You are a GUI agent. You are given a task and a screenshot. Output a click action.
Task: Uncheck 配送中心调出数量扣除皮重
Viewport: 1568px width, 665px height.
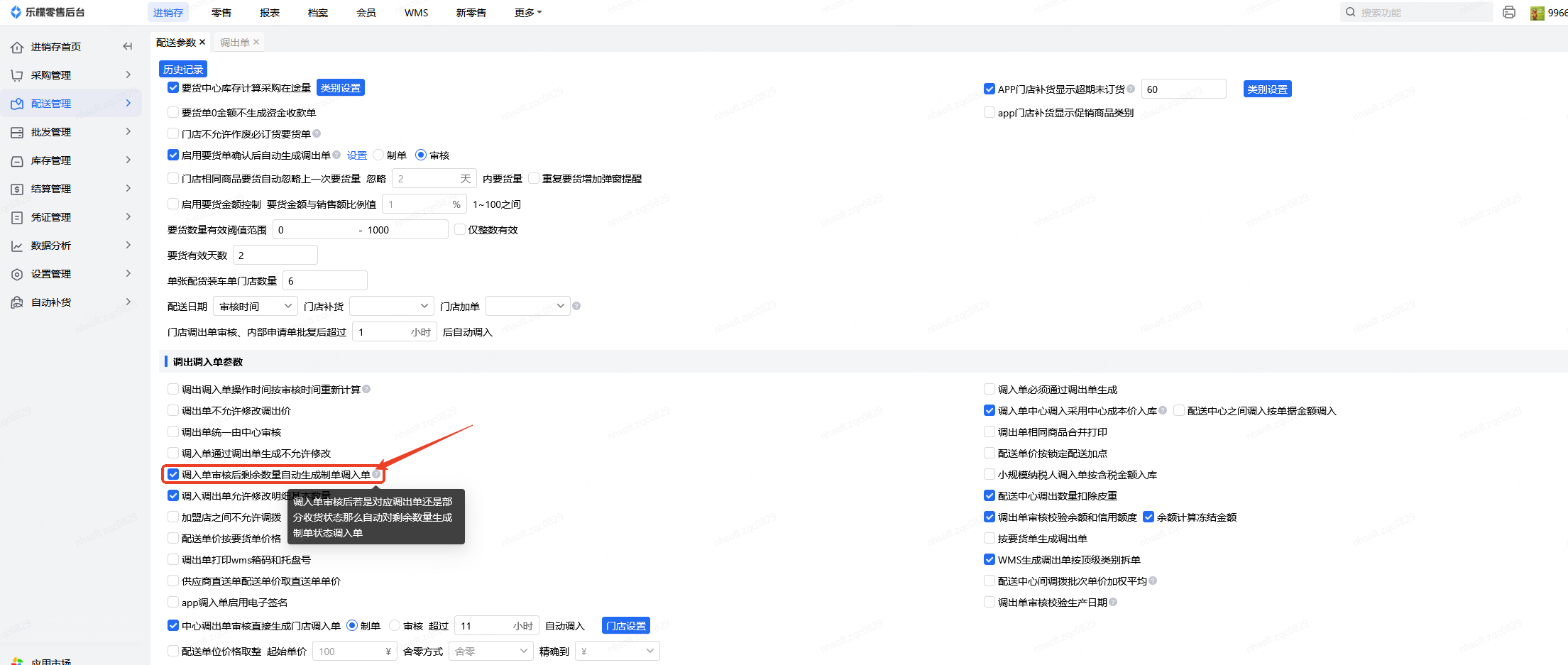989,495
